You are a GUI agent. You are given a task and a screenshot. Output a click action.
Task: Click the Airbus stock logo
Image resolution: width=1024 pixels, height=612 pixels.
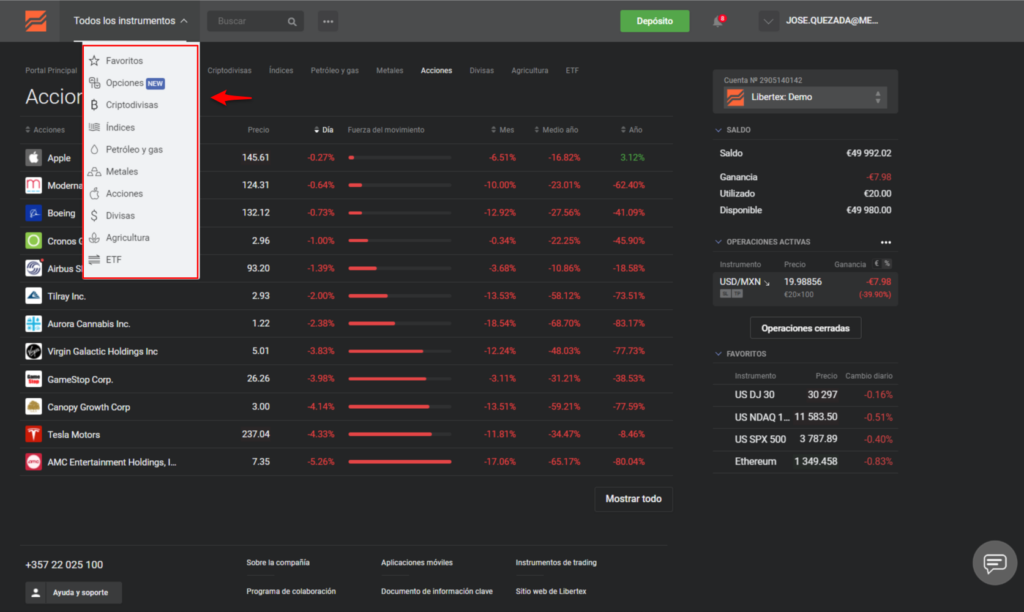[33, 268]
